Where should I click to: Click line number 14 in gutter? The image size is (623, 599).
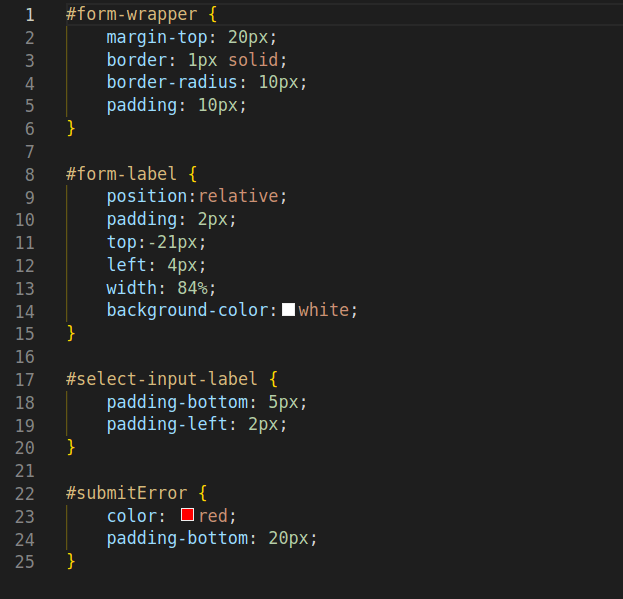pyautogui.click(x=25, y=311)
